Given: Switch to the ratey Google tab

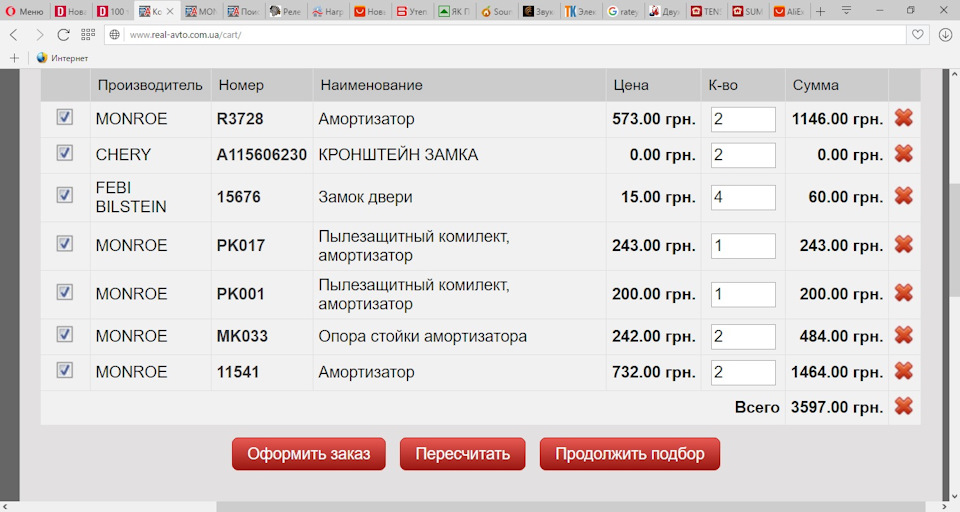Looking at the screenshot, I should pyautogui.click(x=623, y=11).
